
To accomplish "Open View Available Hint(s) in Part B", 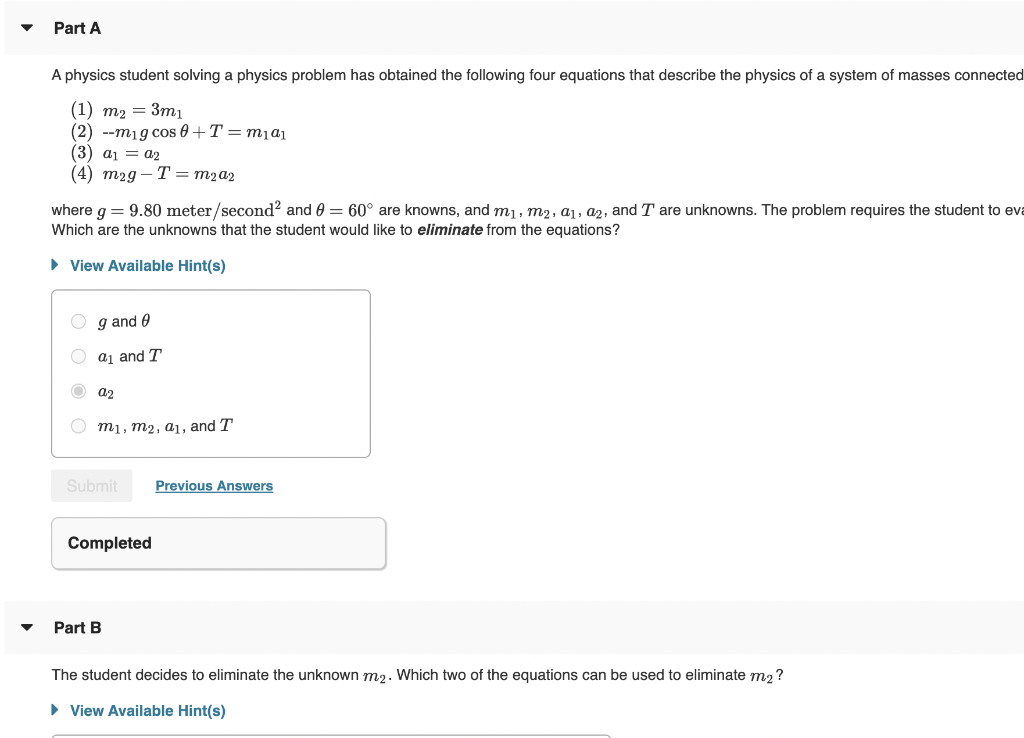I will 147,710.
